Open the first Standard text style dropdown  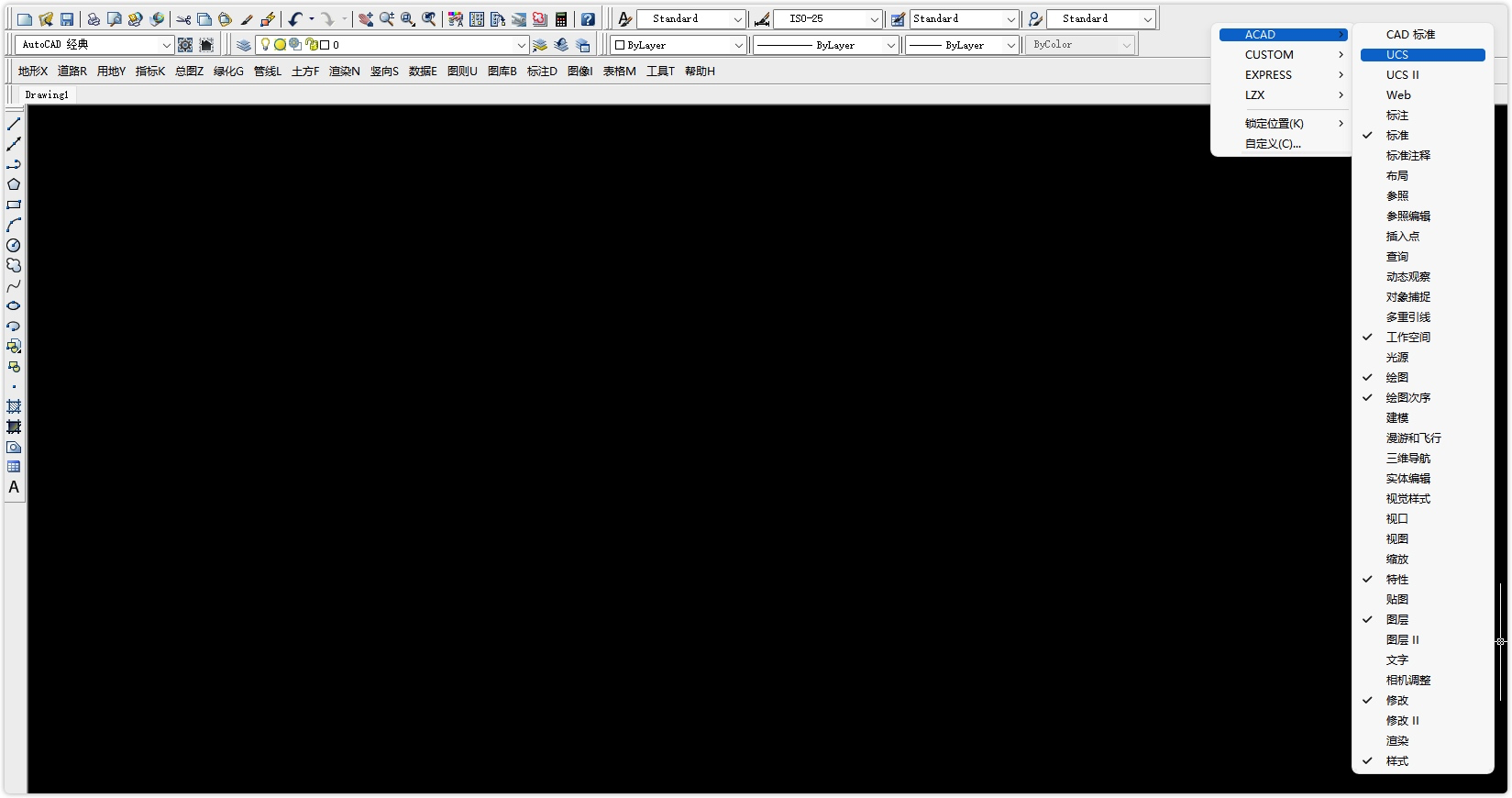690,19
